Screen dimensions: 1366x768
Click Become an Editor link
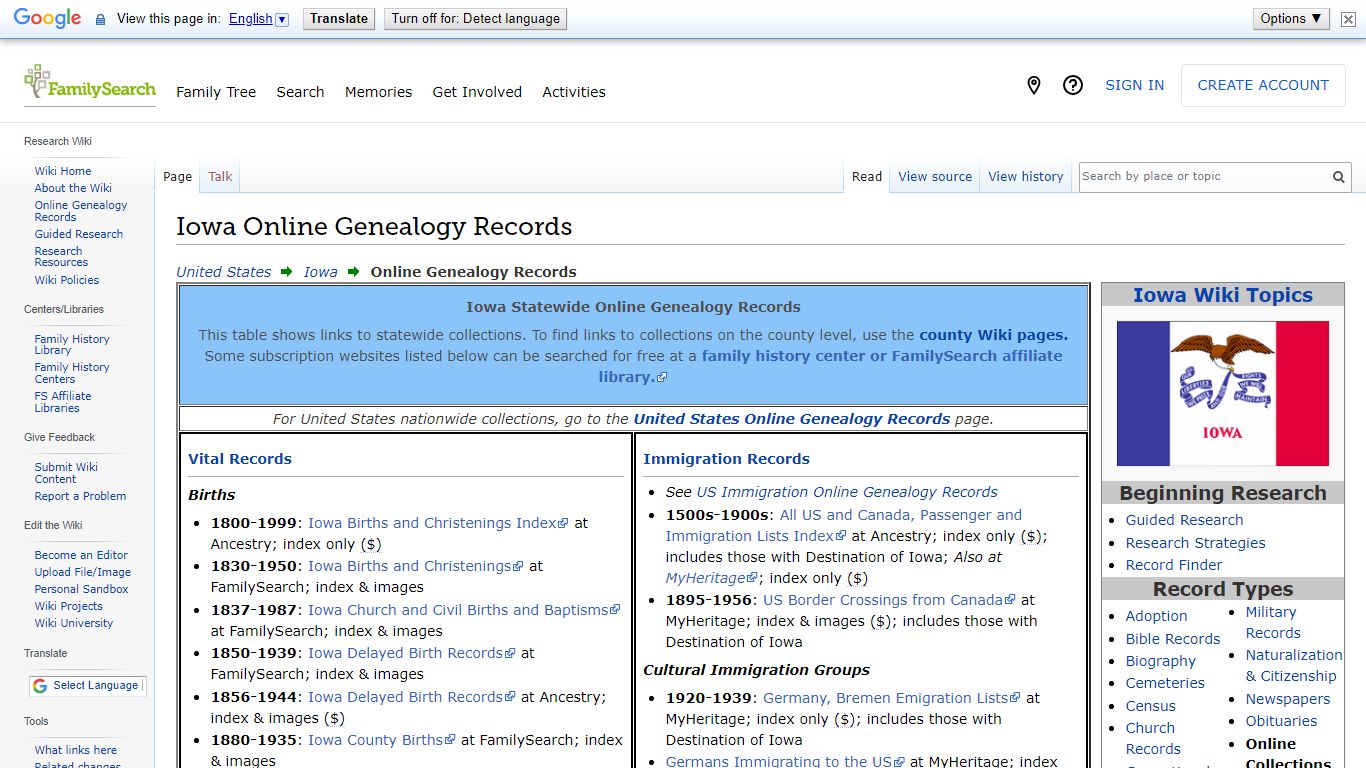[x=81, y=555]
